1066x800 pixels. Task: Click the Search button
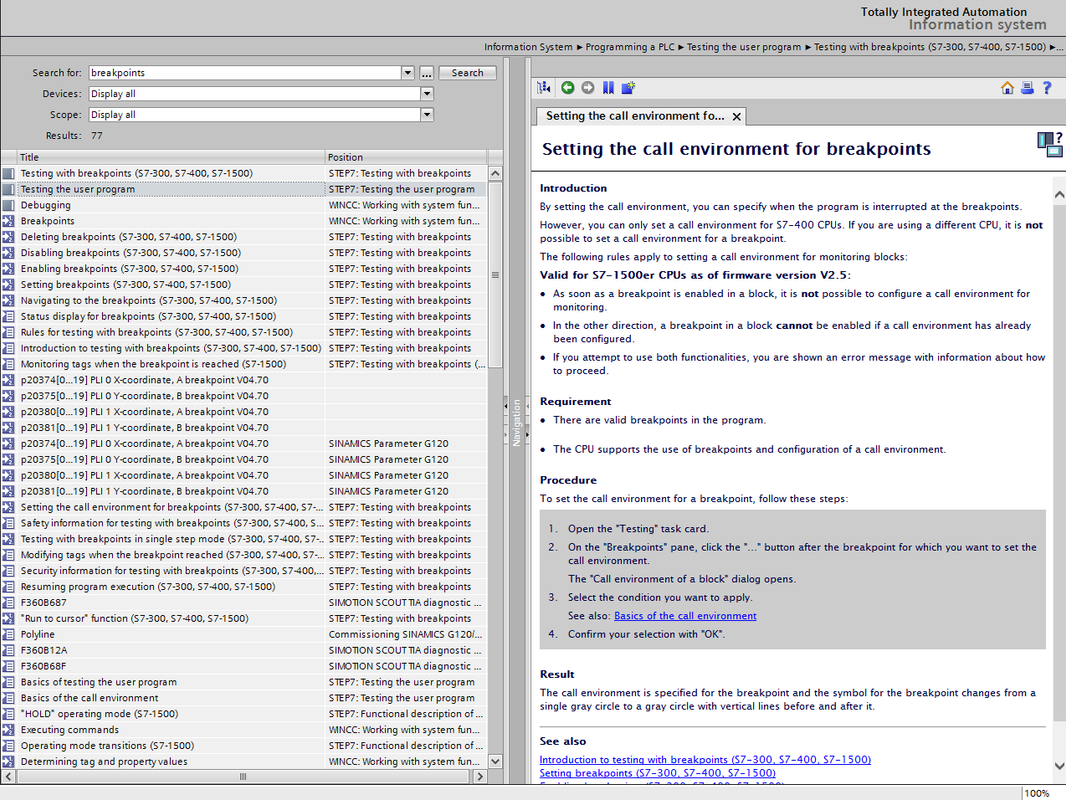[x=468, y=73]
